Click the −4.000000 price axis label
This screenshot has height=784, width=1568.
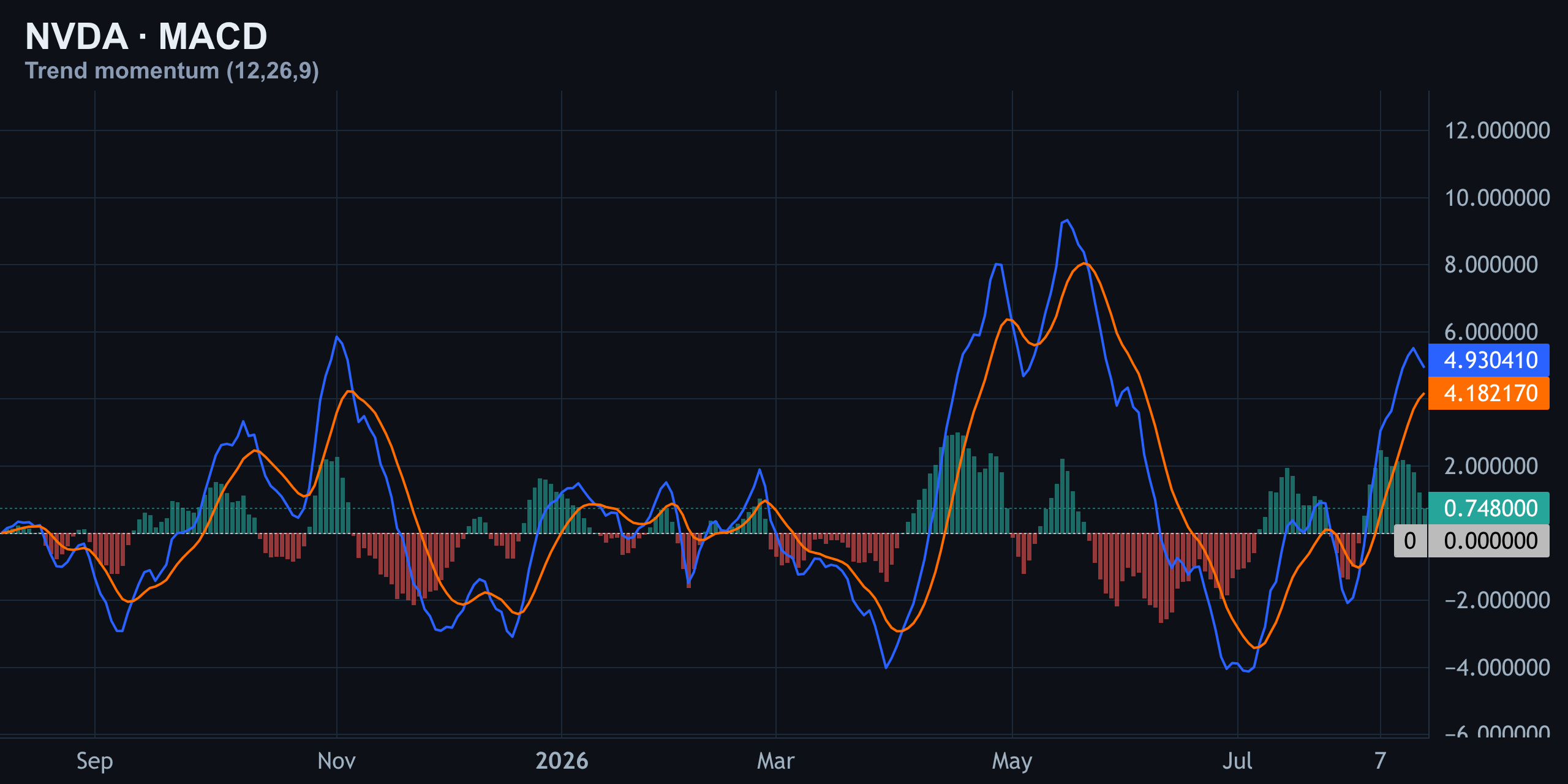tap(1497, 668)
